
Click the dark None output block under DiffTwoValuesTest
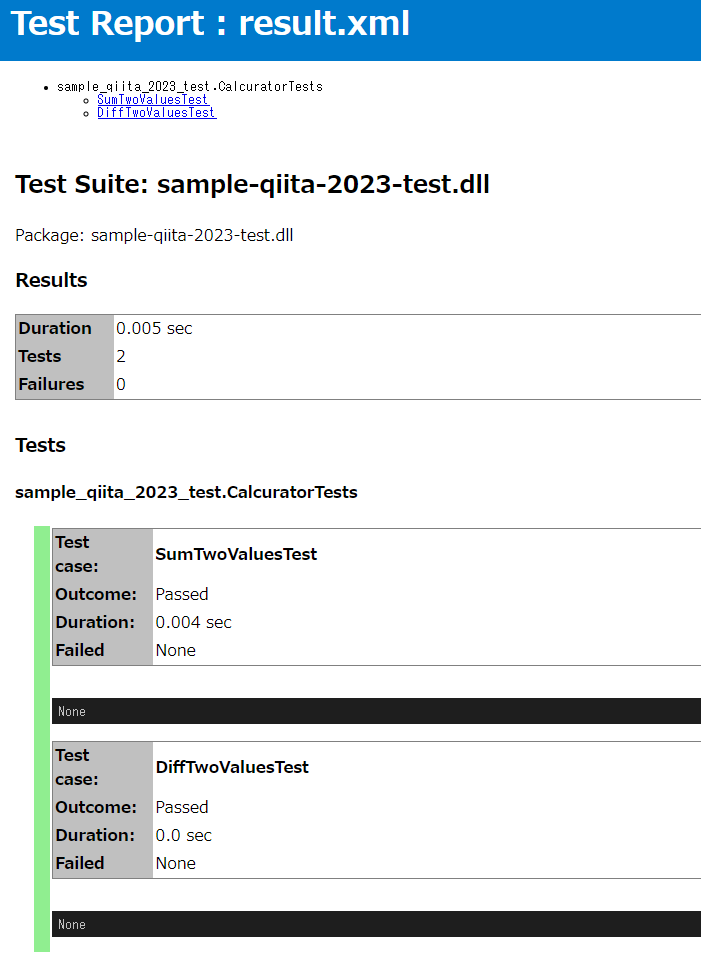(376, 924)
